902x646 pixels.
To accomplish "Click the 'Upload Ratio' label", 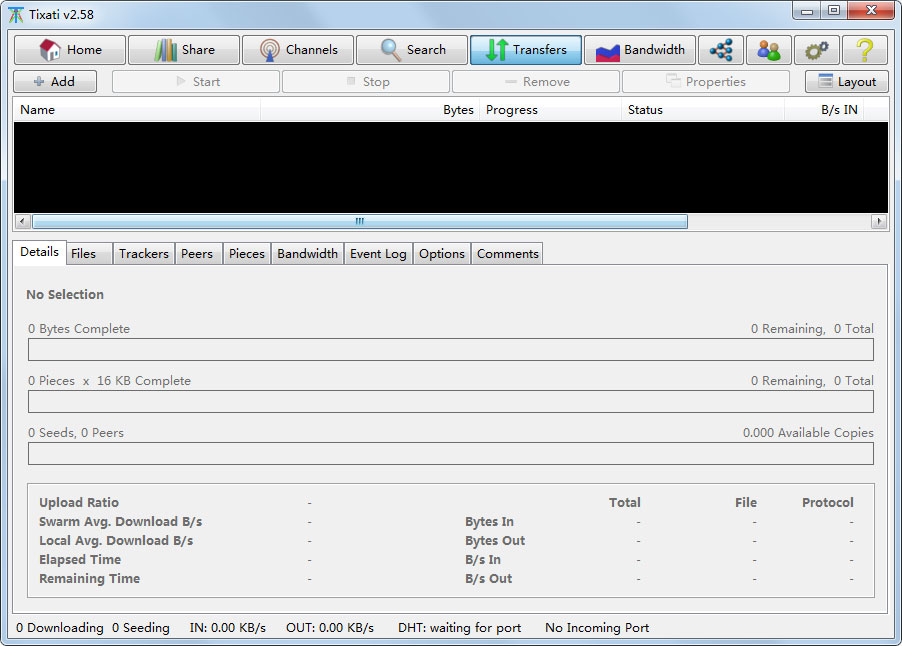I will (79, 503).
